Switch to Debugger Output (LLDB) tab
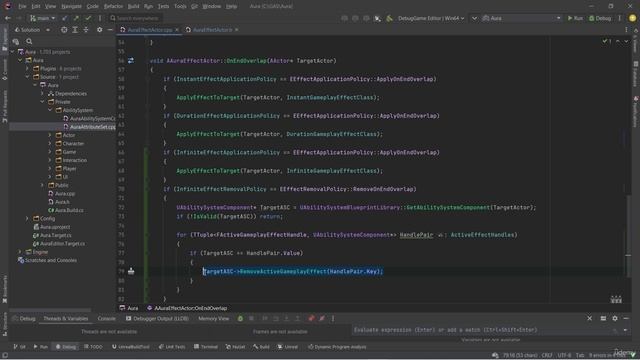Viewport: 640px width, 360px height. click(x=157, y=318)
